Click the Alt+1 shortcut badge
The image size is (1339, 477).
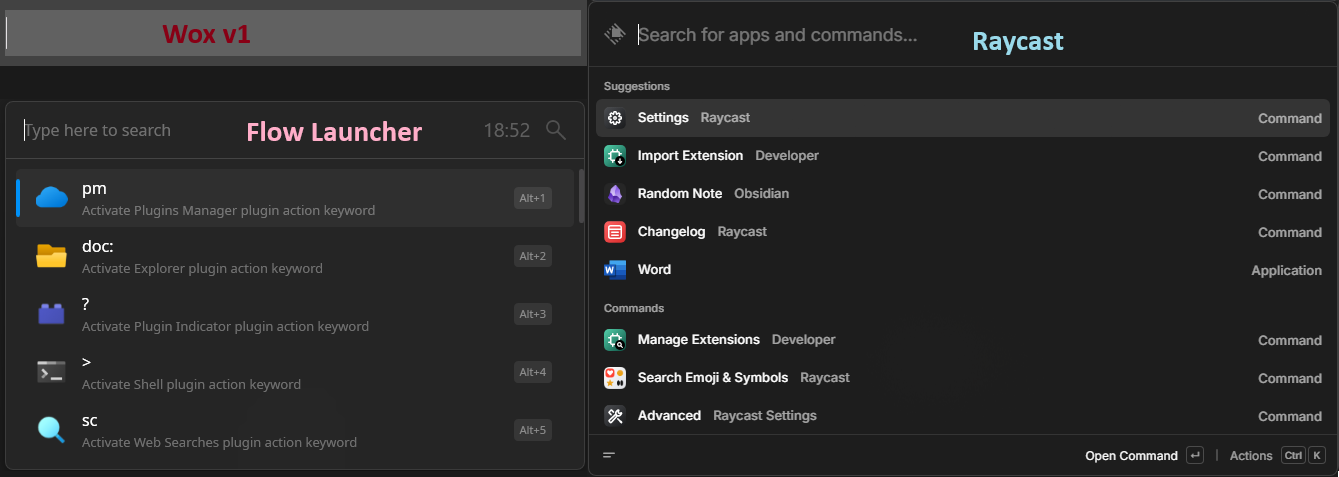[x=533, y=198]
